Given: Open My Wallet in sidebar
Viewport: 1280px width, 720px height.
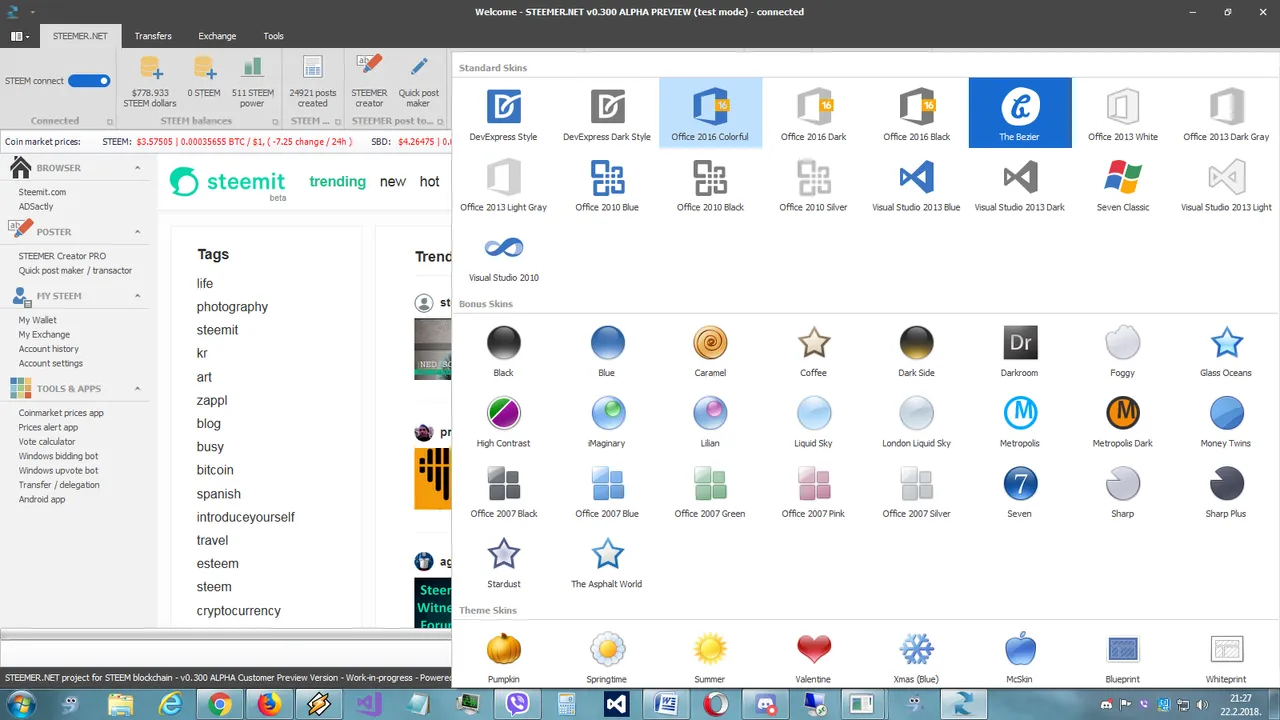Looking at the screenshot, I should coord(38,320).
